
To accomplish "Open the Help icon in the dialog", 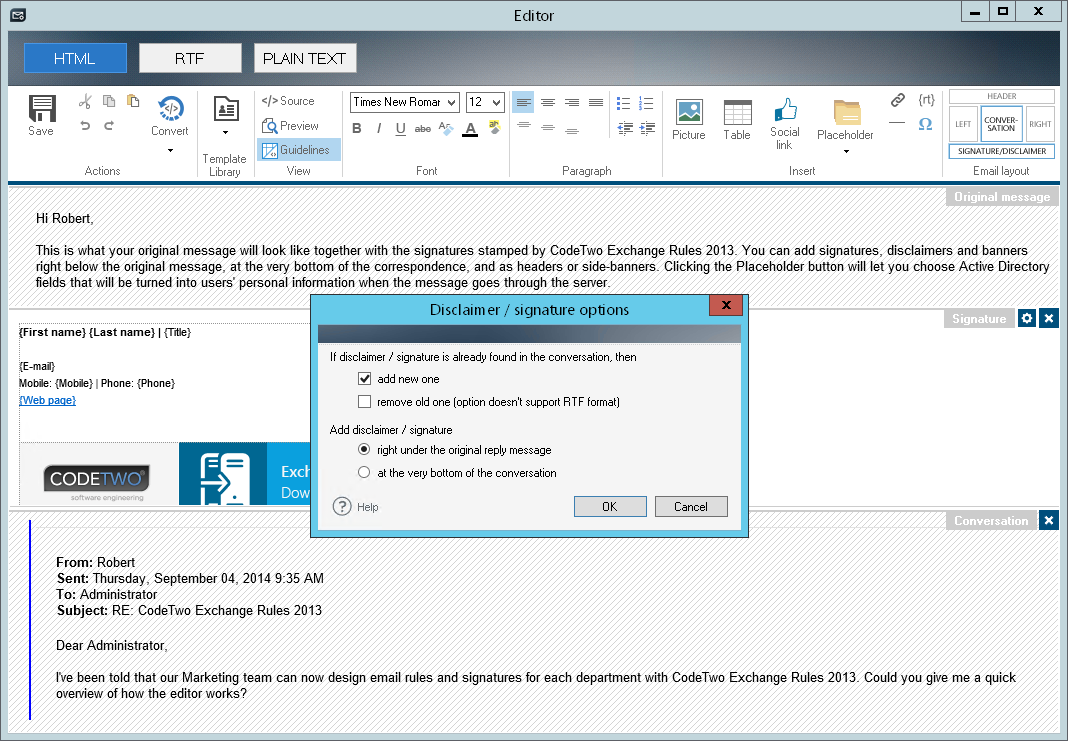I will (342, 507).
